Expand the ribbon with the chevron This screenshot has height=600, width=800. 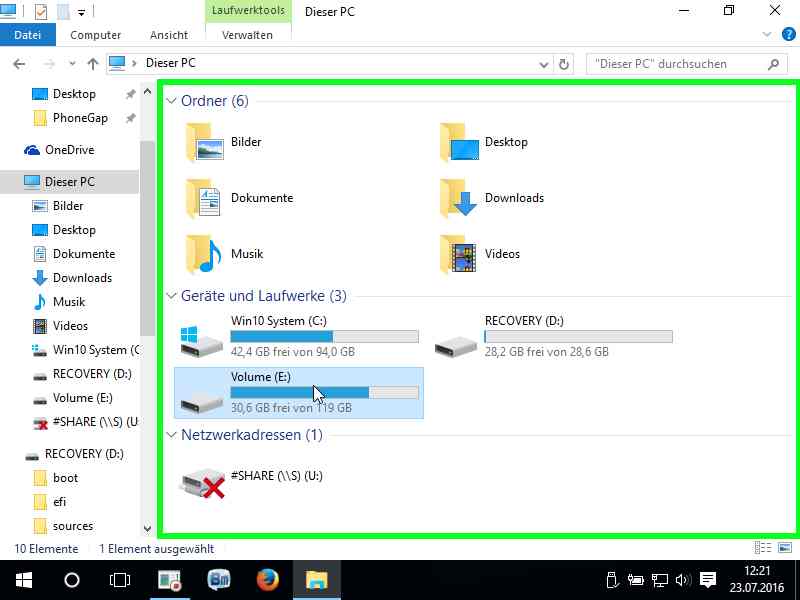coord(766,35)
